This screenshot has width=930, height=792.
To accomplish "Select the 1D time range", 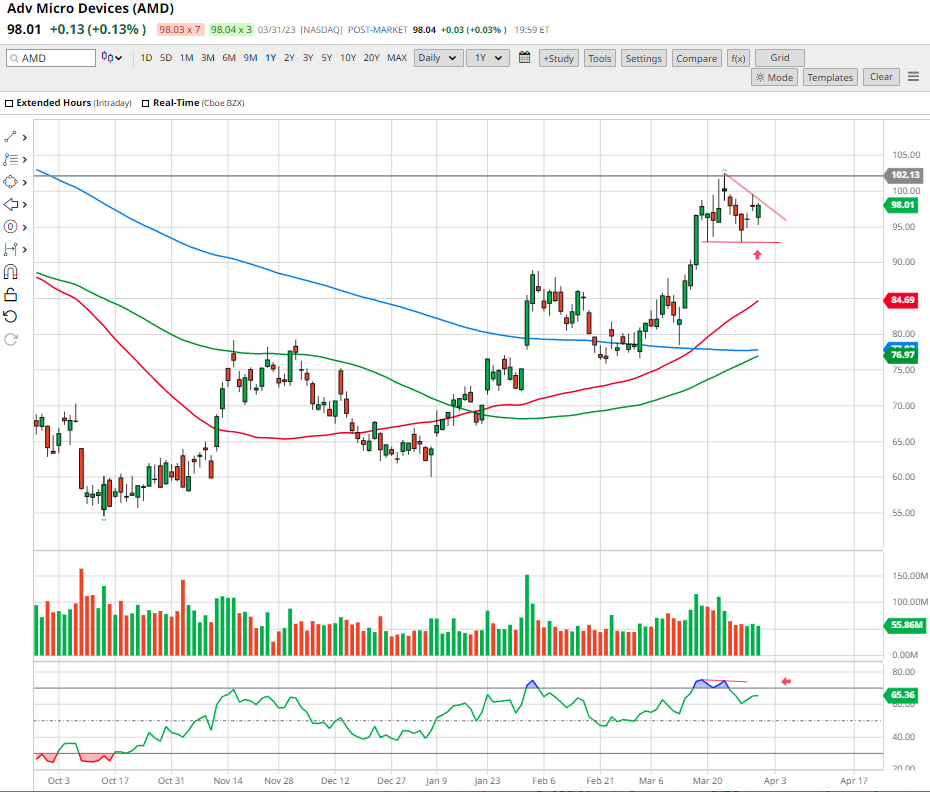I will tap(146, 58).
